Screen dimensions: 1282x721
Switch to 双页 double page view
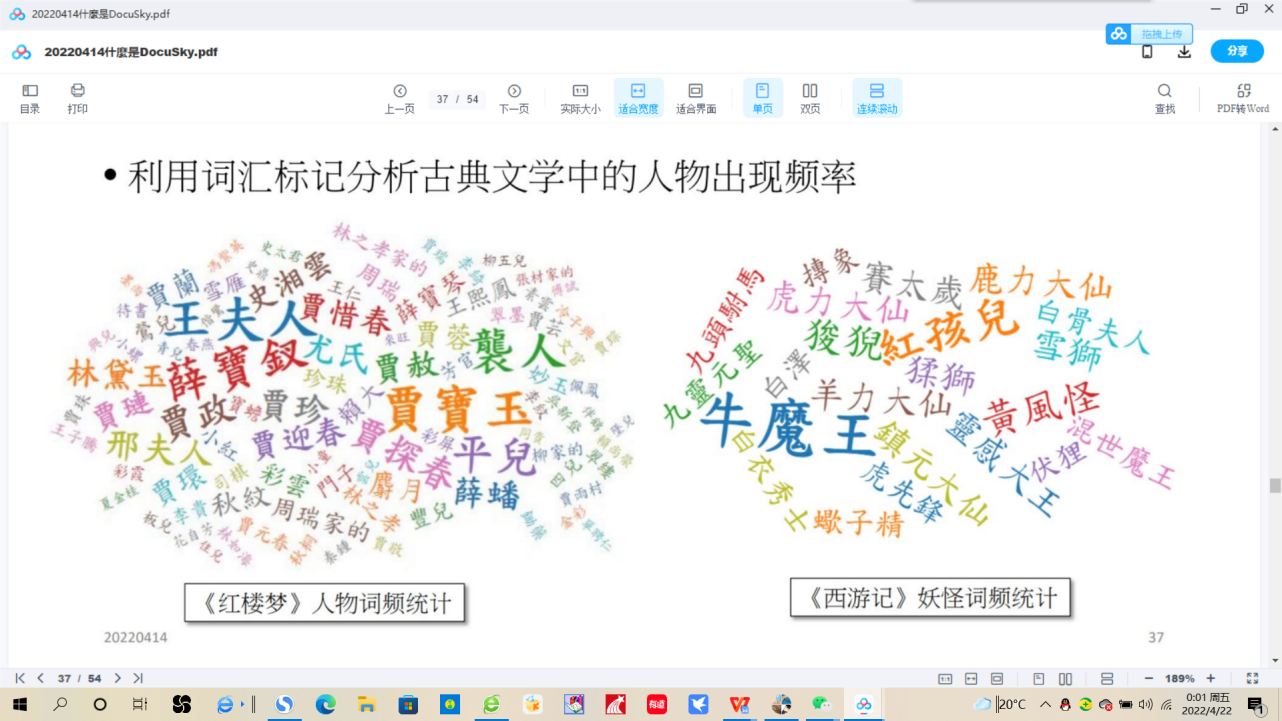[x=810, y=98]
